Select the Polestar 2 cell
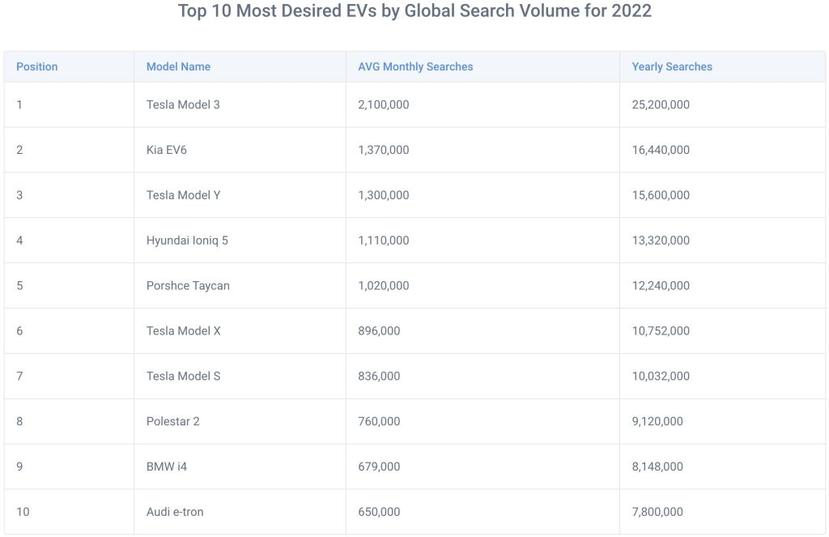The width and height of the screenshot is (829, 537). 173,421
